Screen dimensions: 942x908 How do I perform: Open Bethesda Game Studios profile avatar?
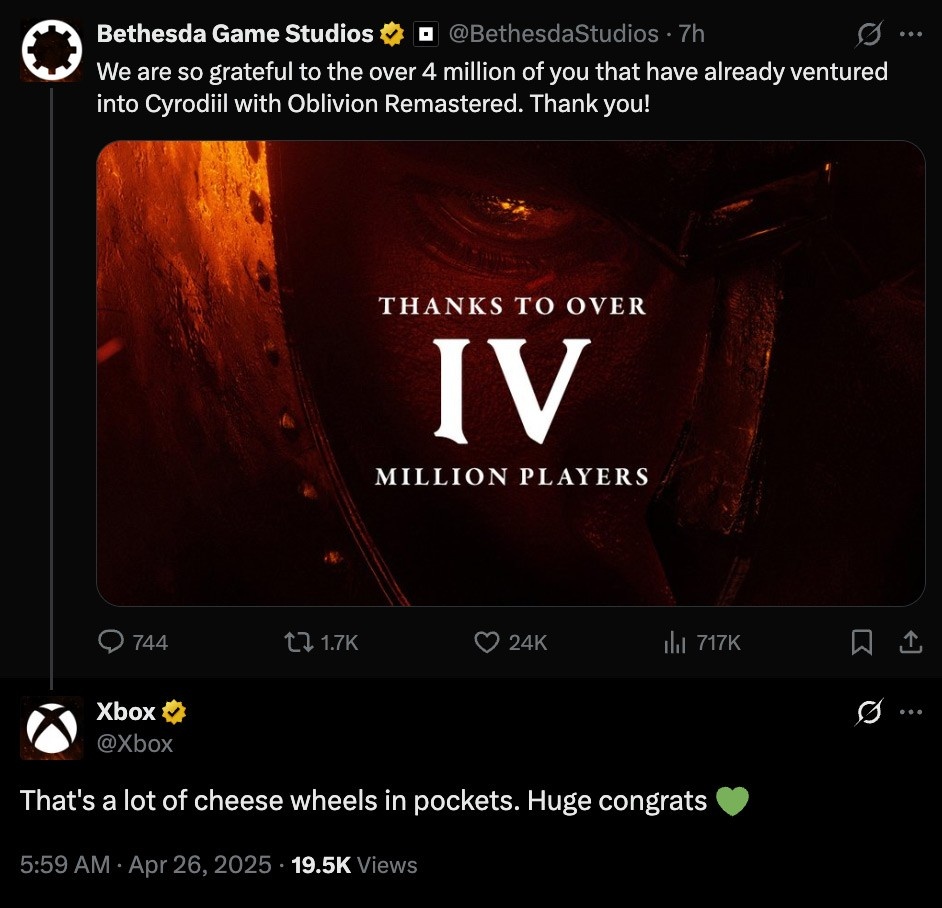(x=52, y=50)
